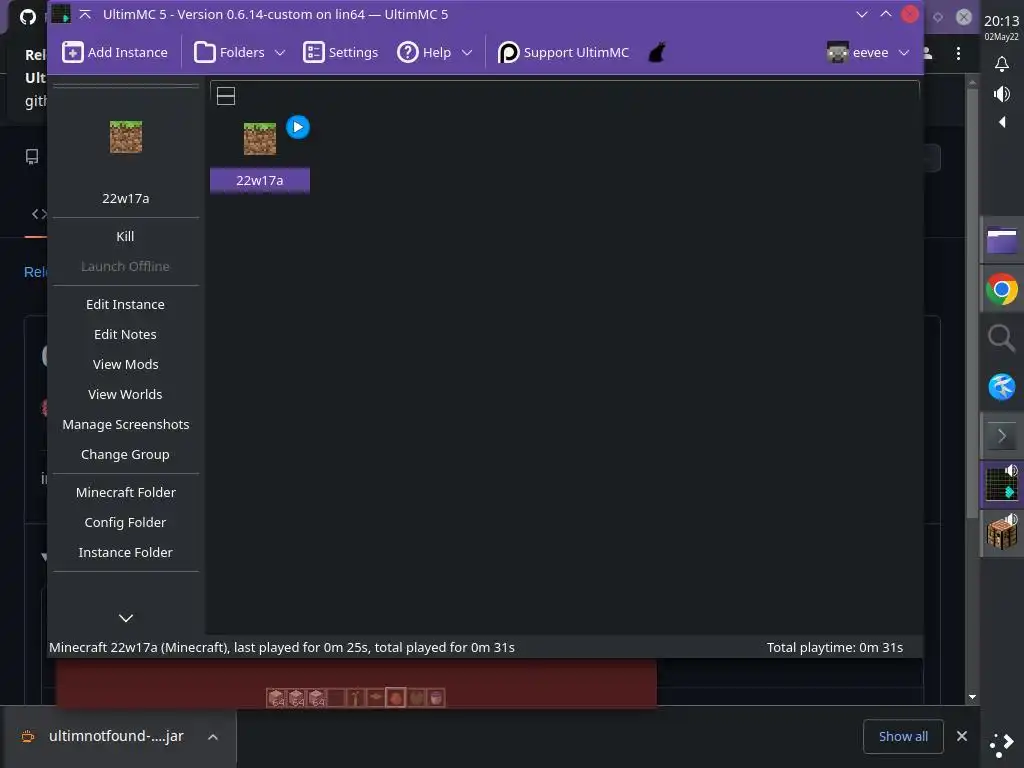Viewport: 1024px width, 768px height.
Task: Expand the panel right-arrow button
Action: (1002, 436)
